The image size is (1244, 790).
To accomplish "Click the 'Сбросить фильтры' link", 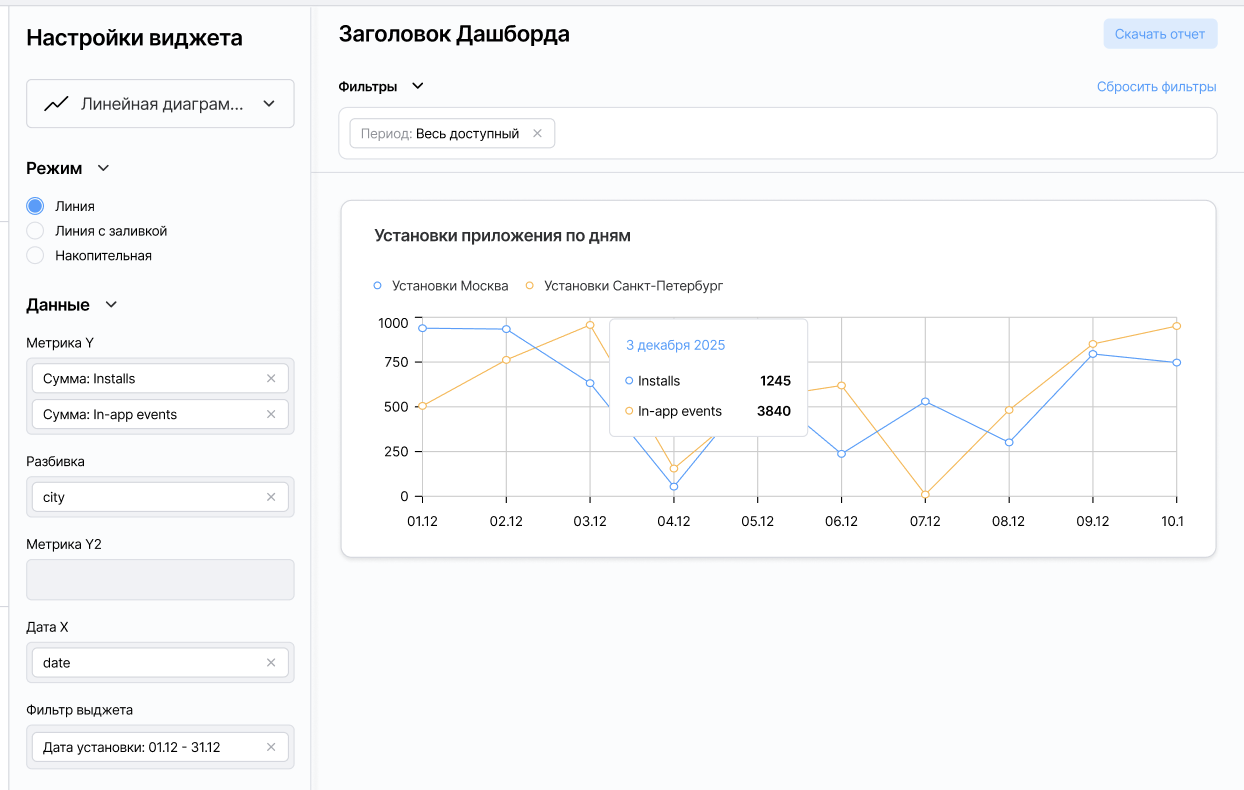I will pos(1156,87).
